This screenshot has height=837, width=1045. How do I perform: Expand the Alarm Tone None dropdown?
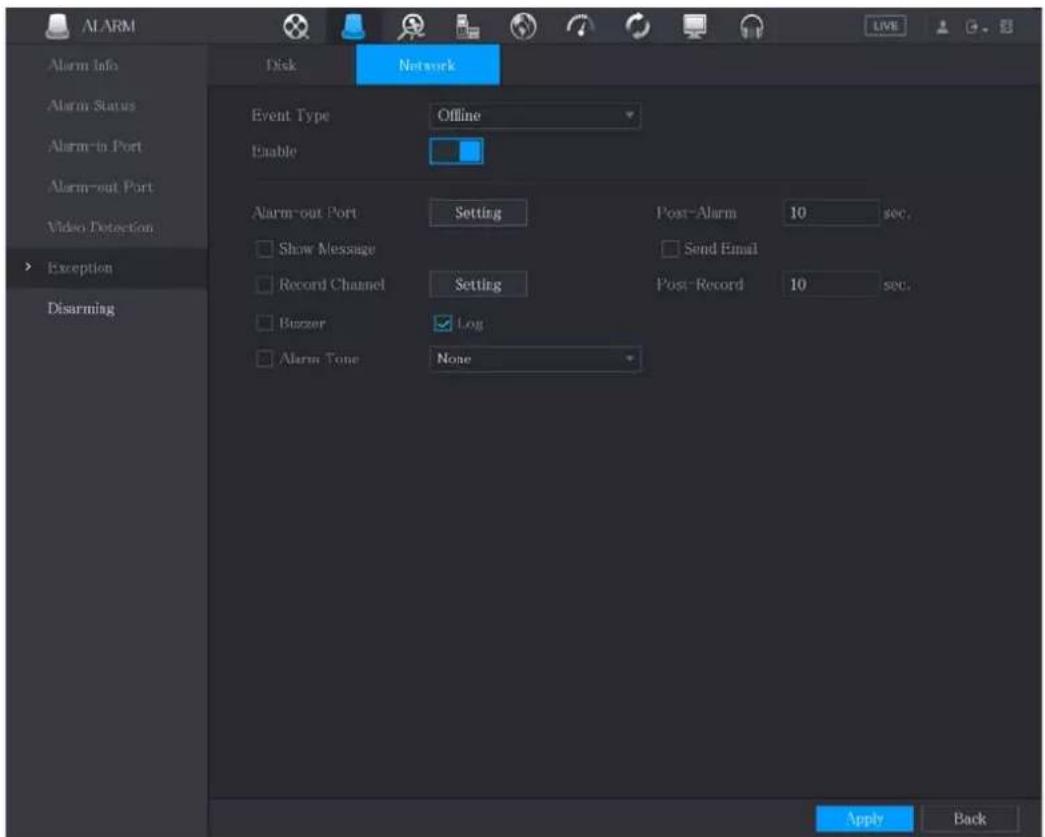pyautogui.click(x=535, y=359)
